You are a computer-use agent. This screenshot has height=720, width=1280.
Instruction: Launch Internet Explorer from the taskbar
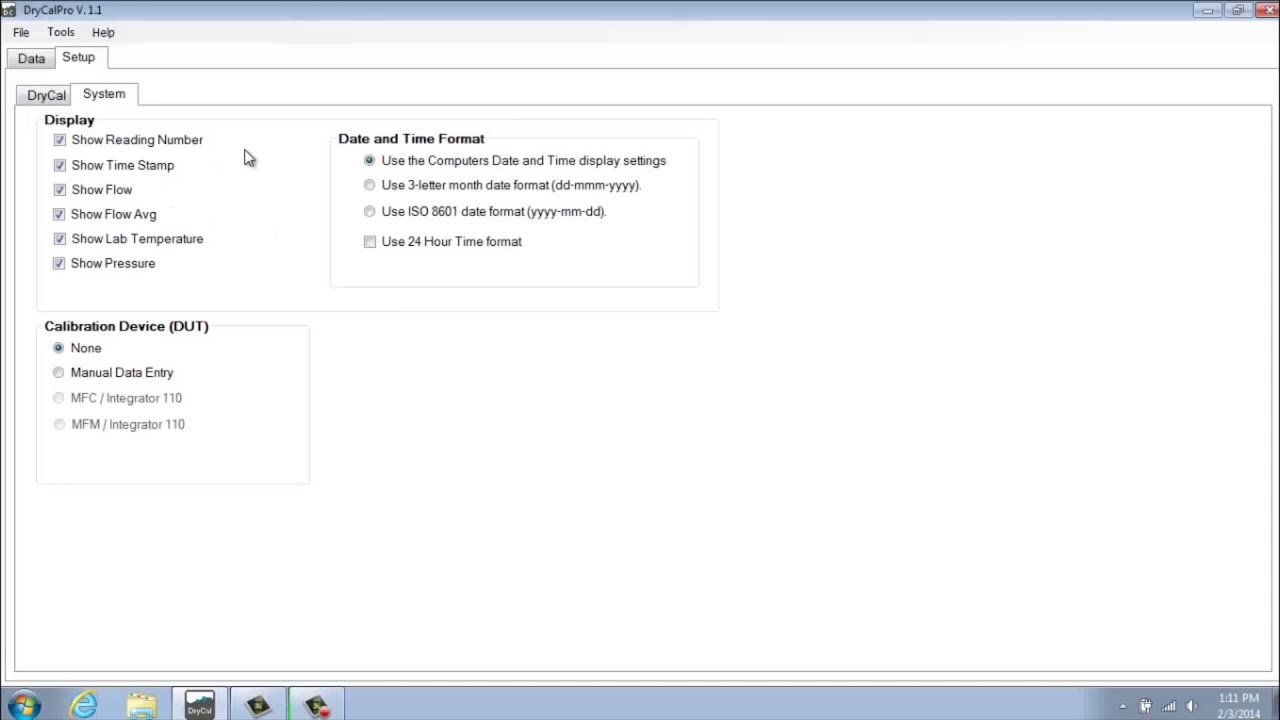click(83, 705)
